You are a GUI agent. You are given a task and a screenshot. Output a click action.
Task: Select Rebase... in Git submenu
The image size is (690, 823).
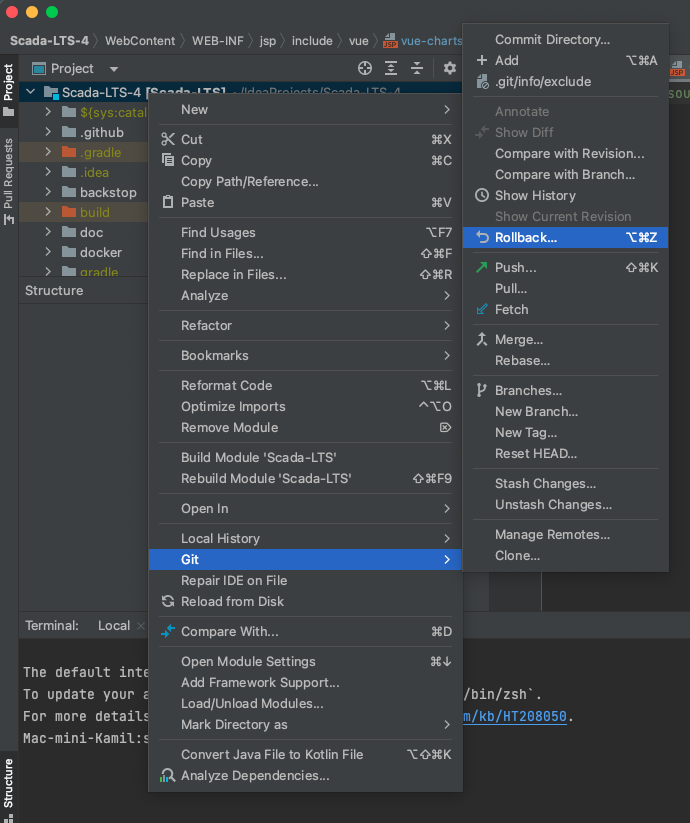click(x=566, y=361)
